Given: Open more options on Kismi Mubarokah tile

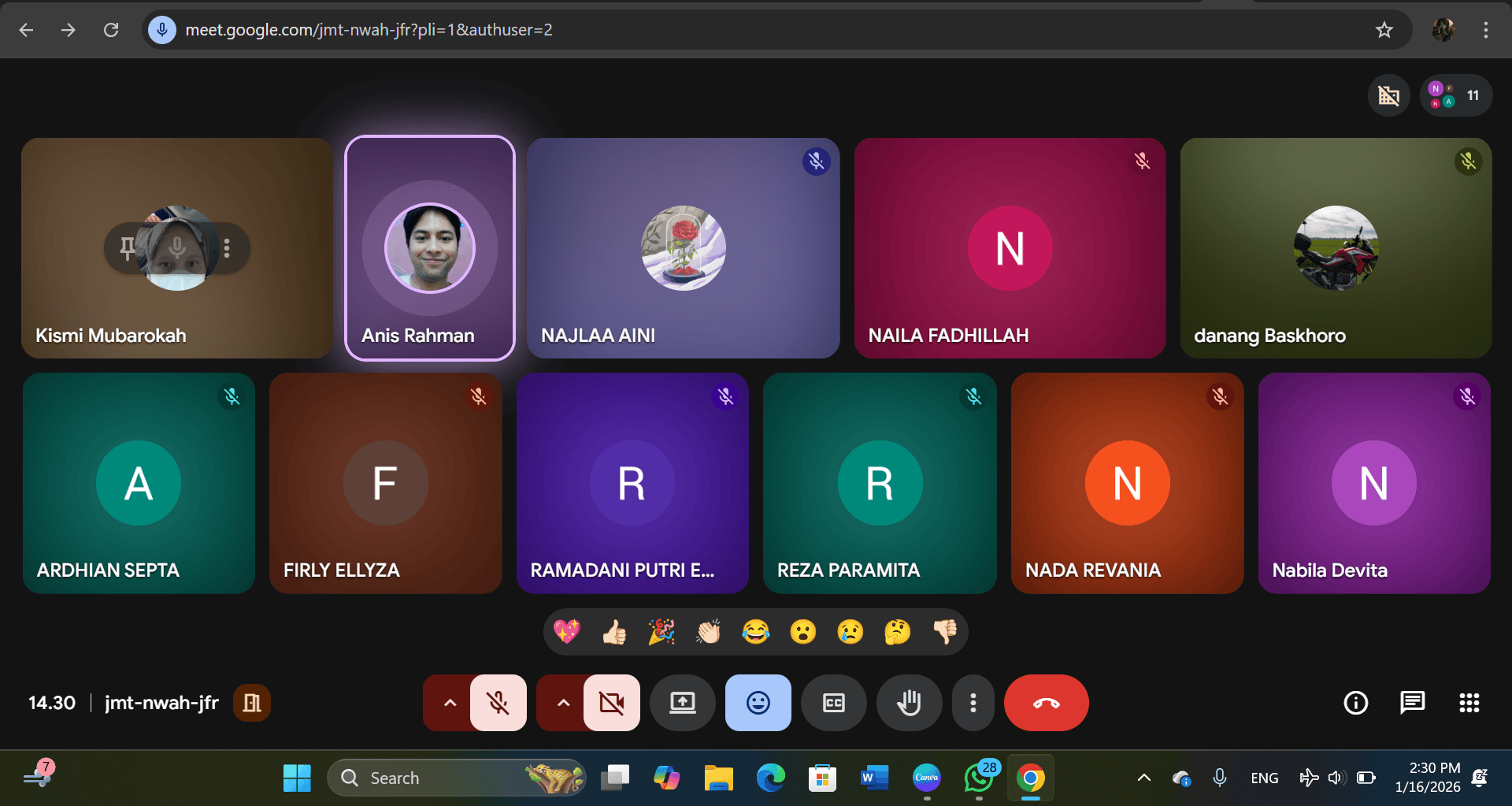Looking at the screenshot, I should pyautogui.click(x=227, y=248).
